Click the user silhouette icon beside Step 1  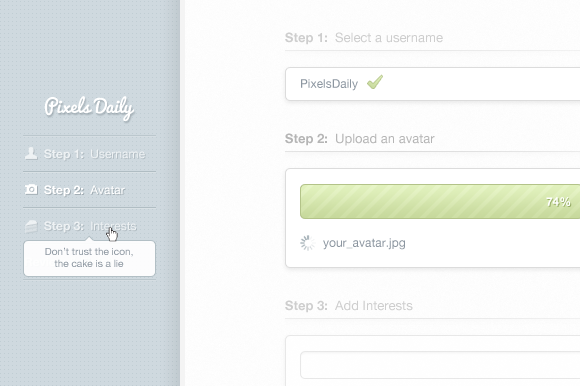tap(31, 153)
